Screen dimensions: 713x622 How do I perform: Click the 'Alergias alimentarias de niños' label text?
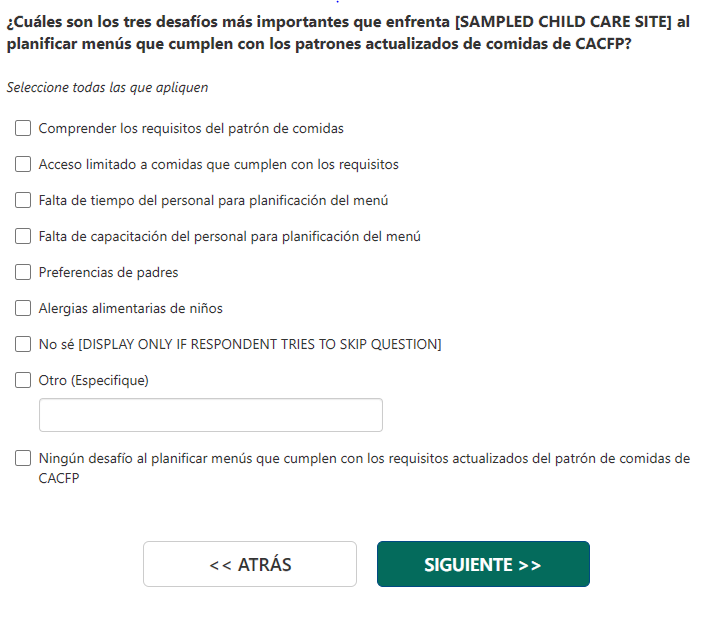(x=130, y=308)
